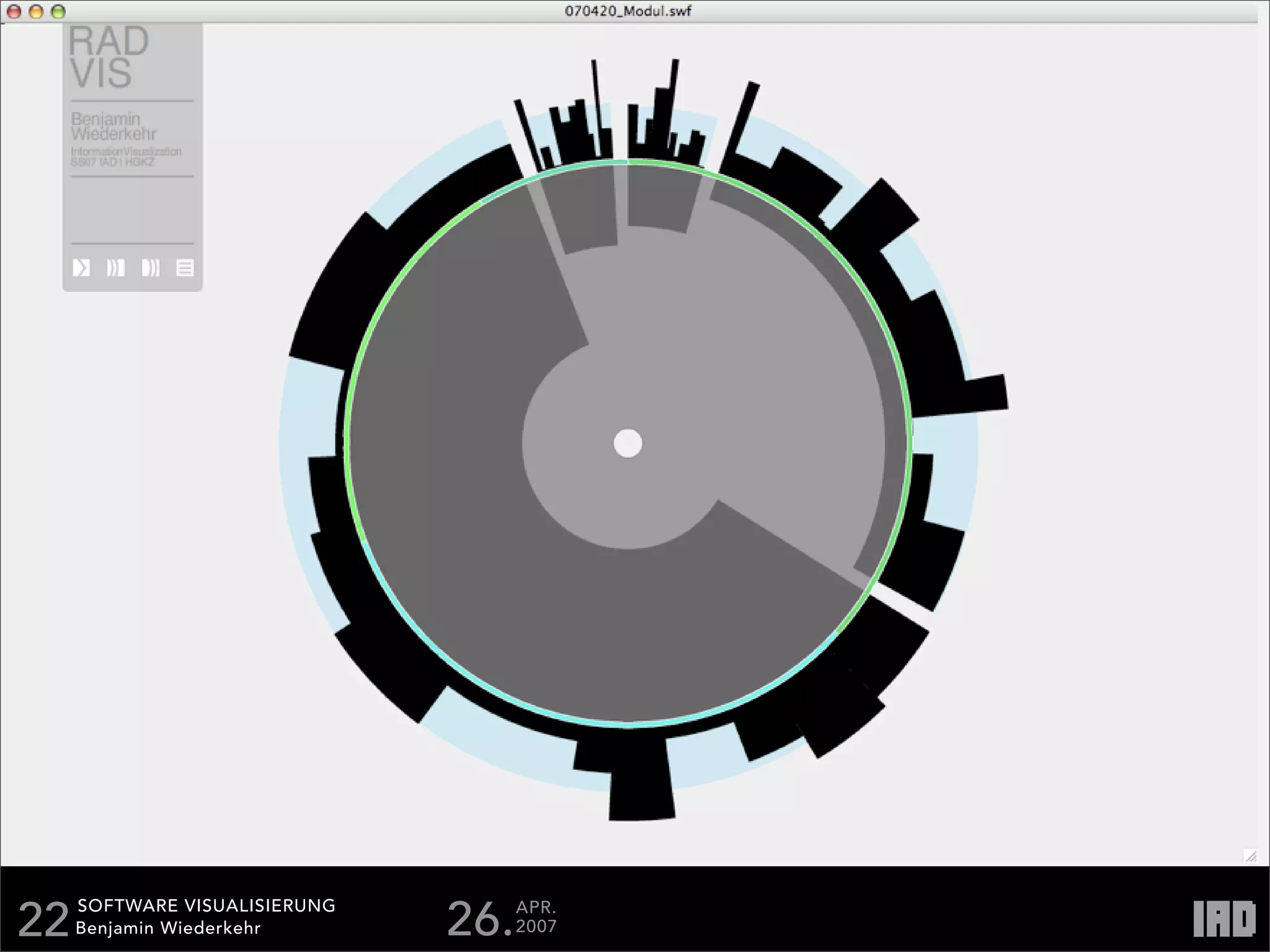The height and width of the screenshot is (952, 1270).
Task: Click the window title "070420_Modul.swf"
Action: point(628,11)
